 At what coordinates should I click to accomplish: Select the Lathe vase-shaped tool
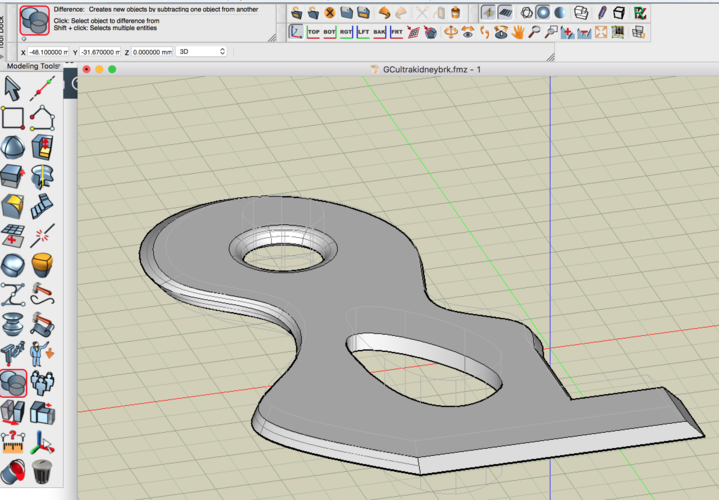[x=12, y=324]
